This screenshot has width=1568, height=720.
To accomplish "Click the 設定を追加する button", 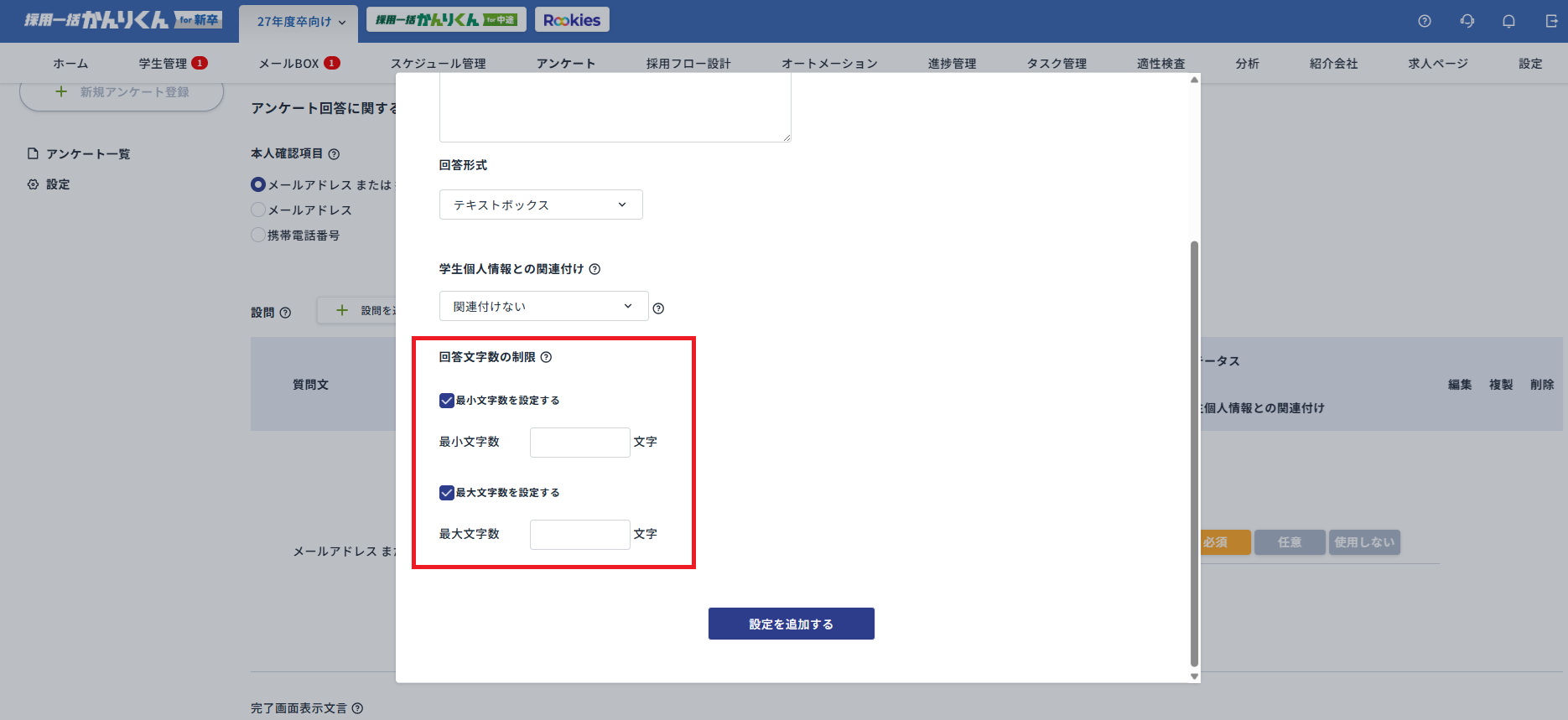I will point(791,624).
